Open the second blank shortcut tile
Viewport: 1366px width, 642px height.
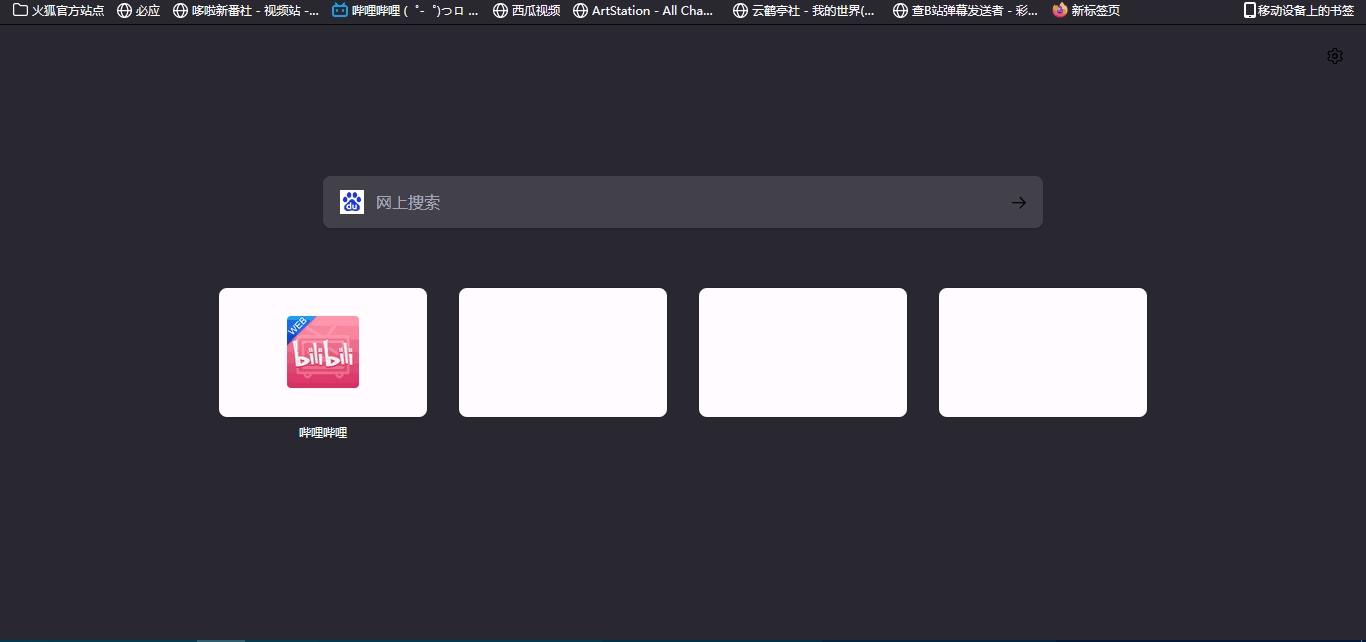(x=563, y=352)
